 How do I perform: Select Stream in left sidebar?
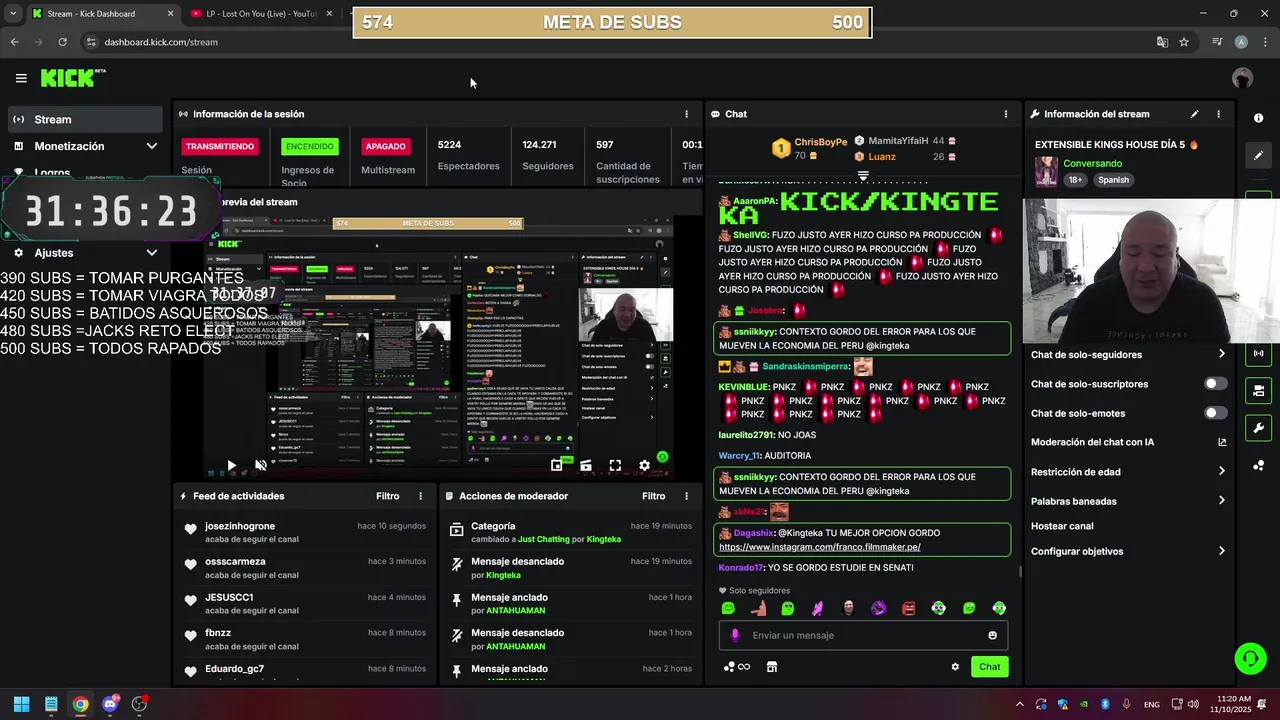pos(84,119)
